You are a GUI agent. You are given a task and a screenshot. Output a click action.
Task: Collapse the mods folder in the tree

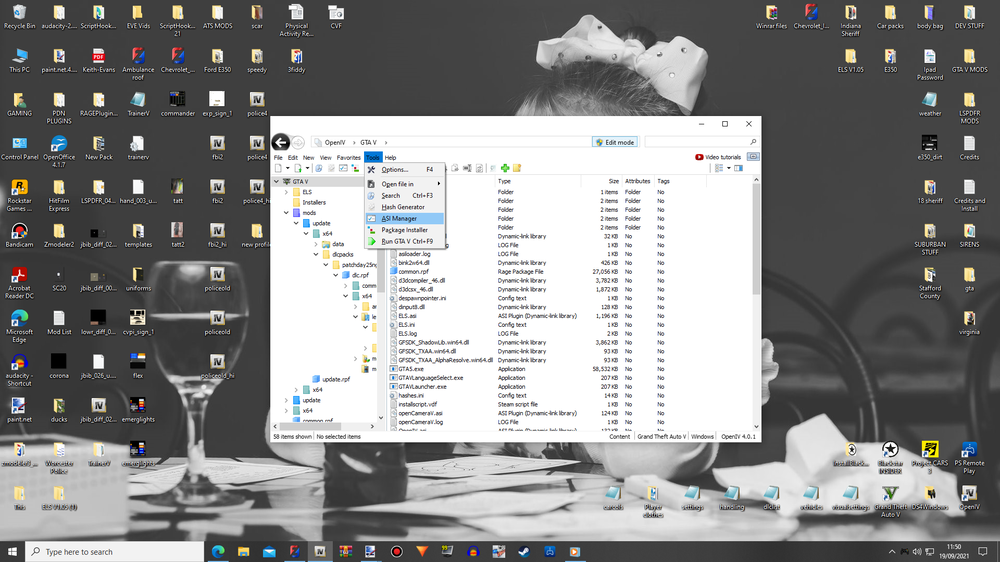[287, 213]
